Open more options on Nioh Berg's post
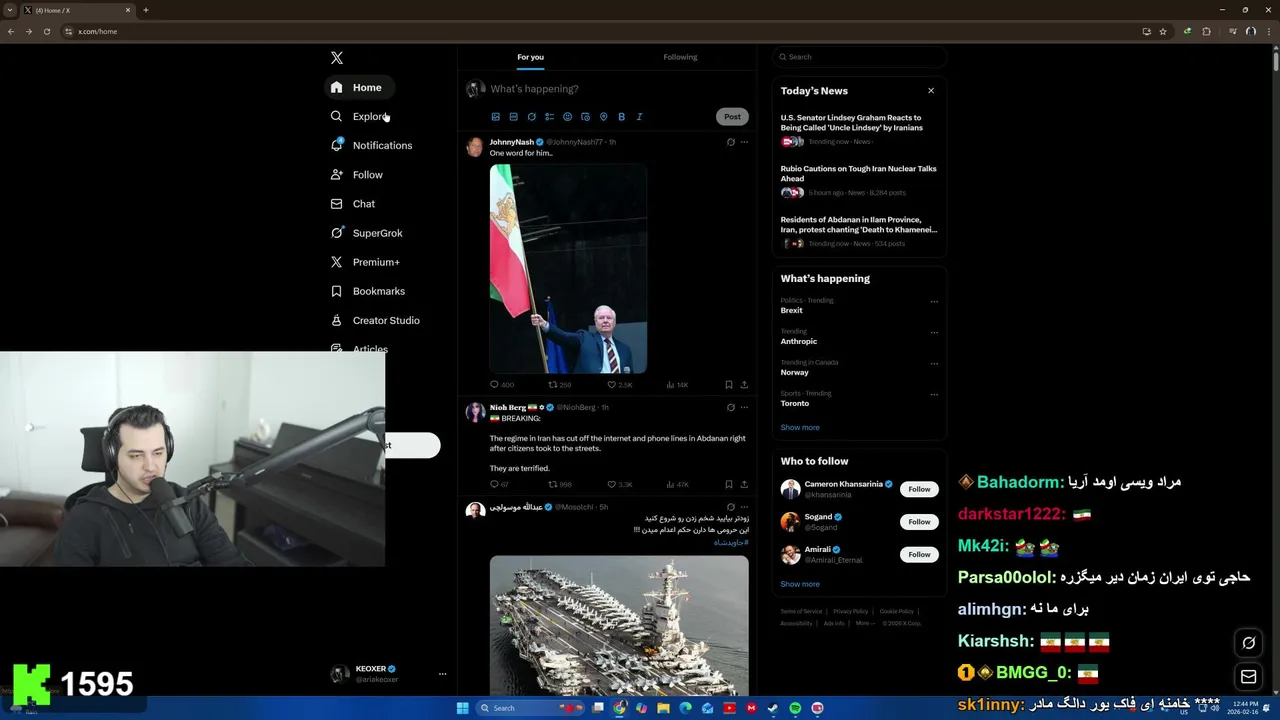This screenshot has height=720, width=1280. pyautogui.click(x=744, y=408)
